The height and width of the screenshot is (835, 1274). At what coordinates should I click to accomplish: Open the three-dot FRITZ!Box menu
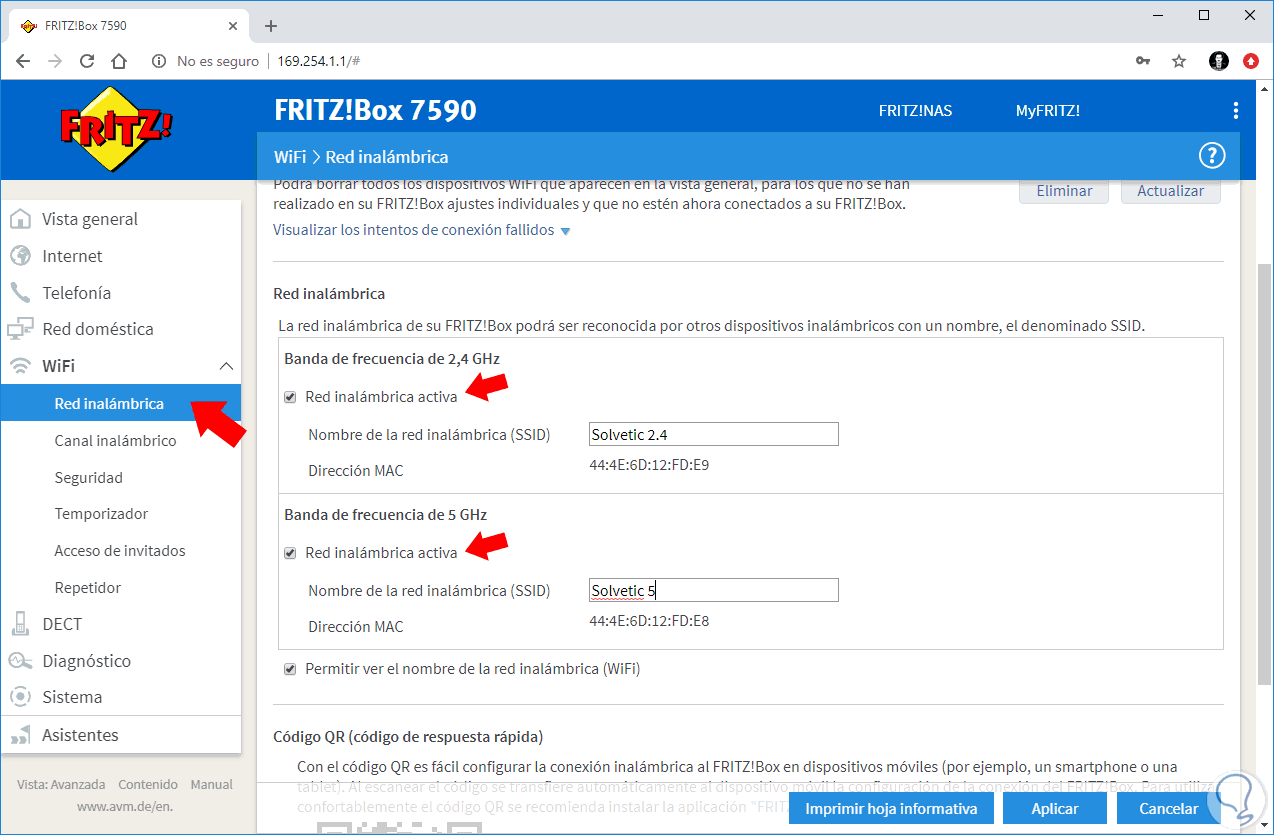(1236, 111)
